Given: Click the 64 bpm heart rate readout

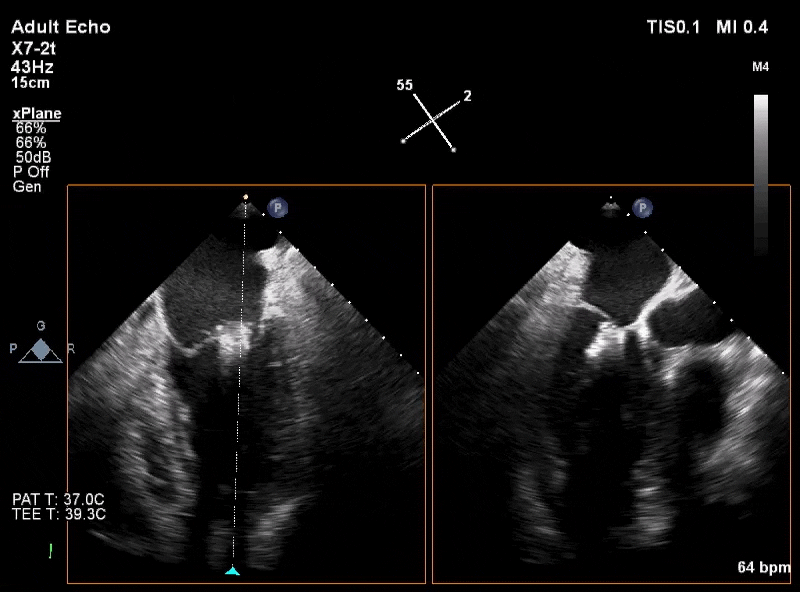Looking at the screenshot, I should pyautogui.click(x=764, y=568).
